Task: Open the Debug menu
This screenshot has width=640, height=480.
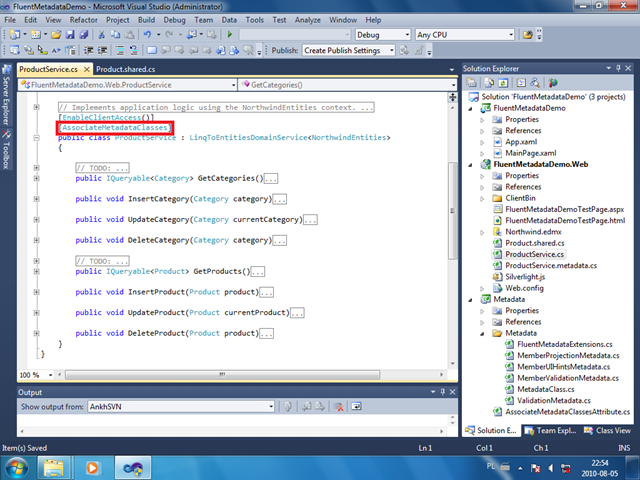Action: [175, 20]
